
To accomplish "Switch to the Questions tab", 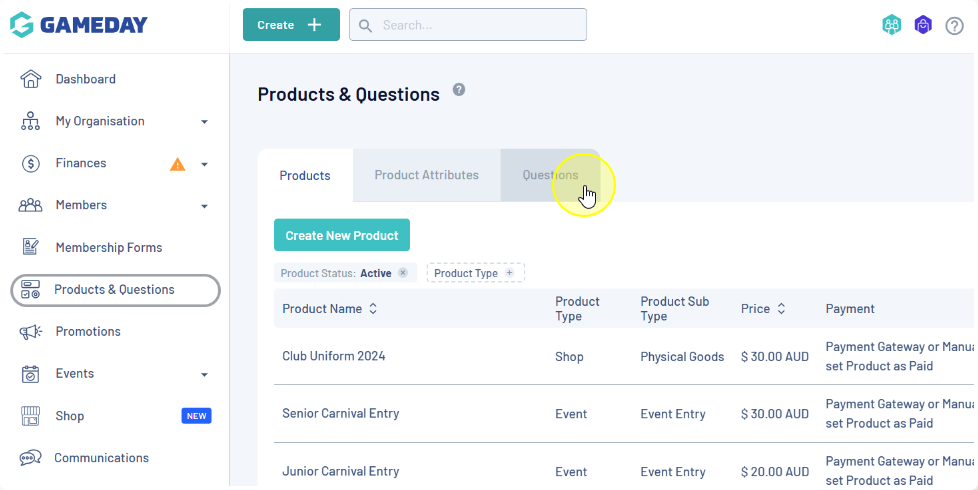I will (550, 175).
